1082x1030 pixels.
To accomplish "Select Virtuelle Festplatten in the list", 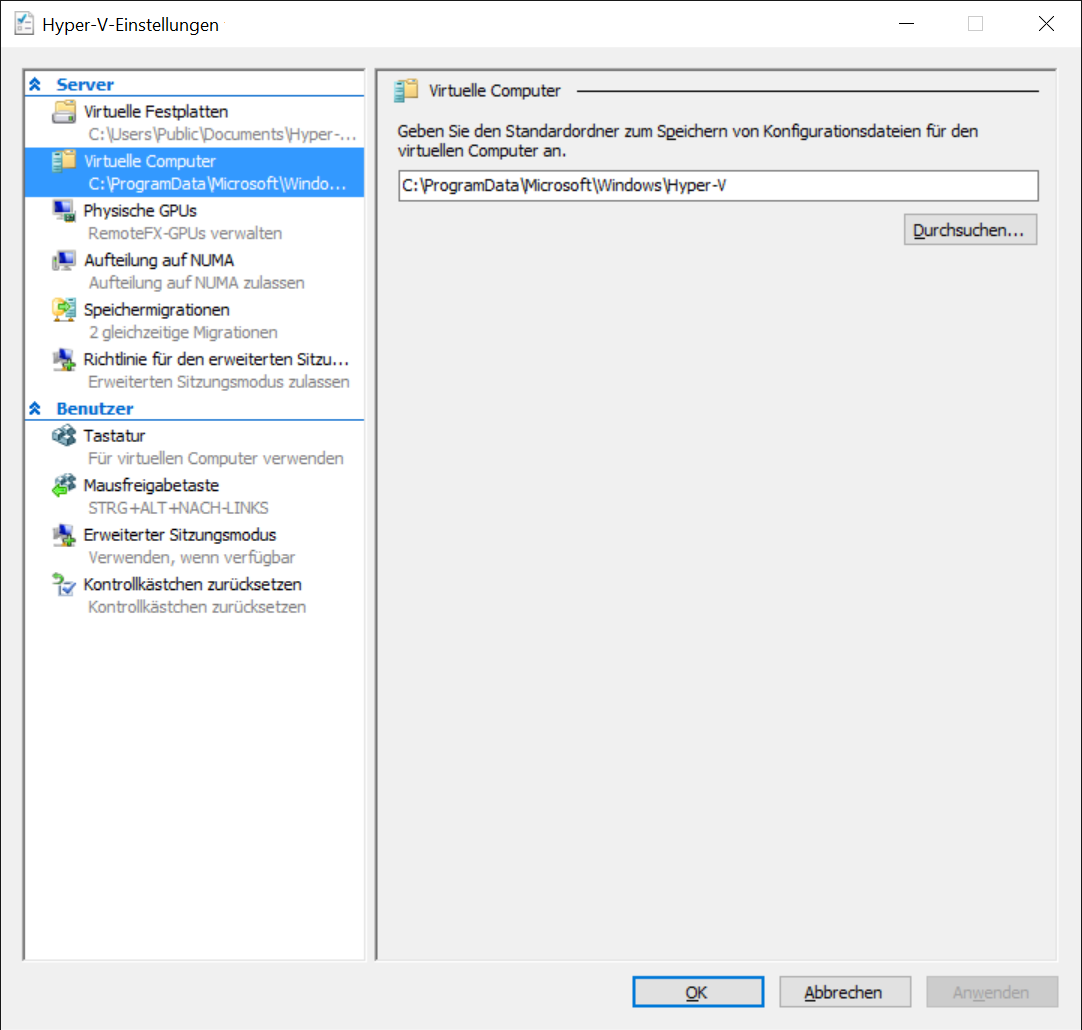I will coord(156,112).
